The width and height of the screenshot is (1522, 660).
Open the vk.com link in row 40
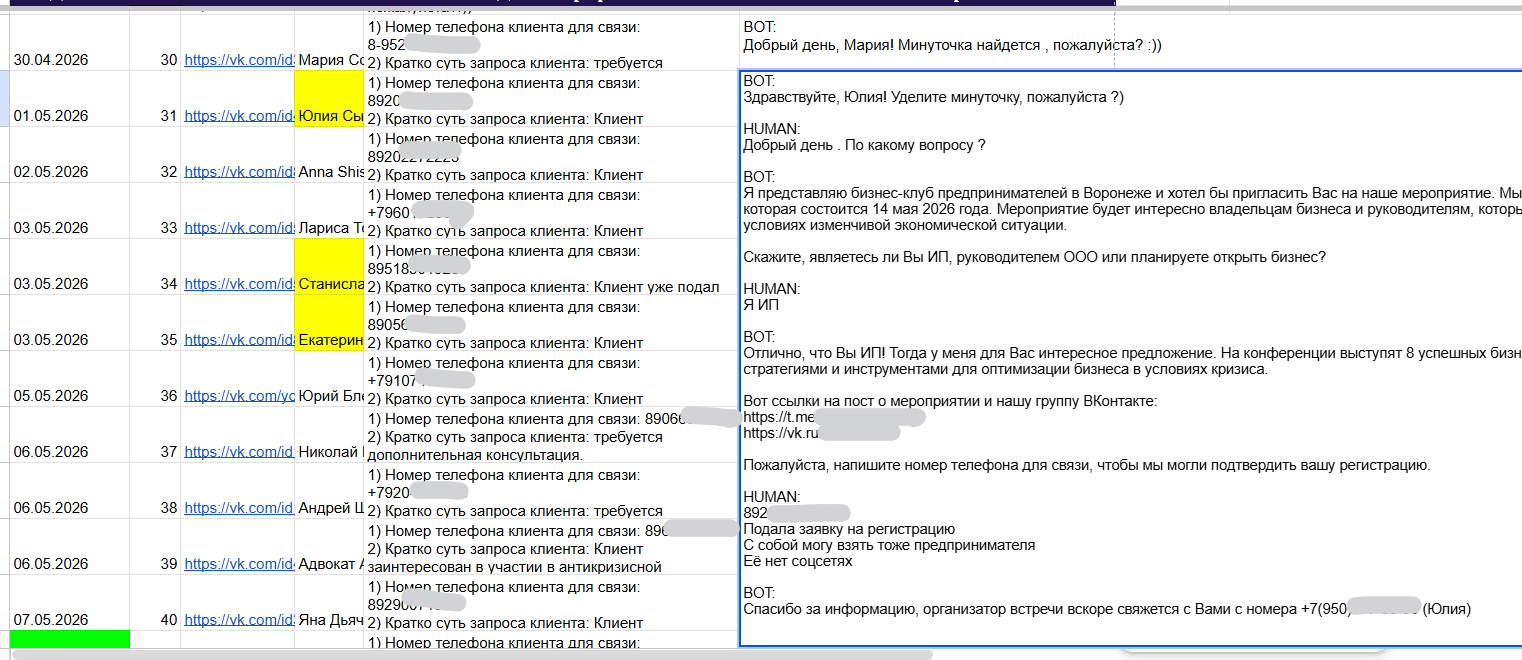click(x=239, y=620)
